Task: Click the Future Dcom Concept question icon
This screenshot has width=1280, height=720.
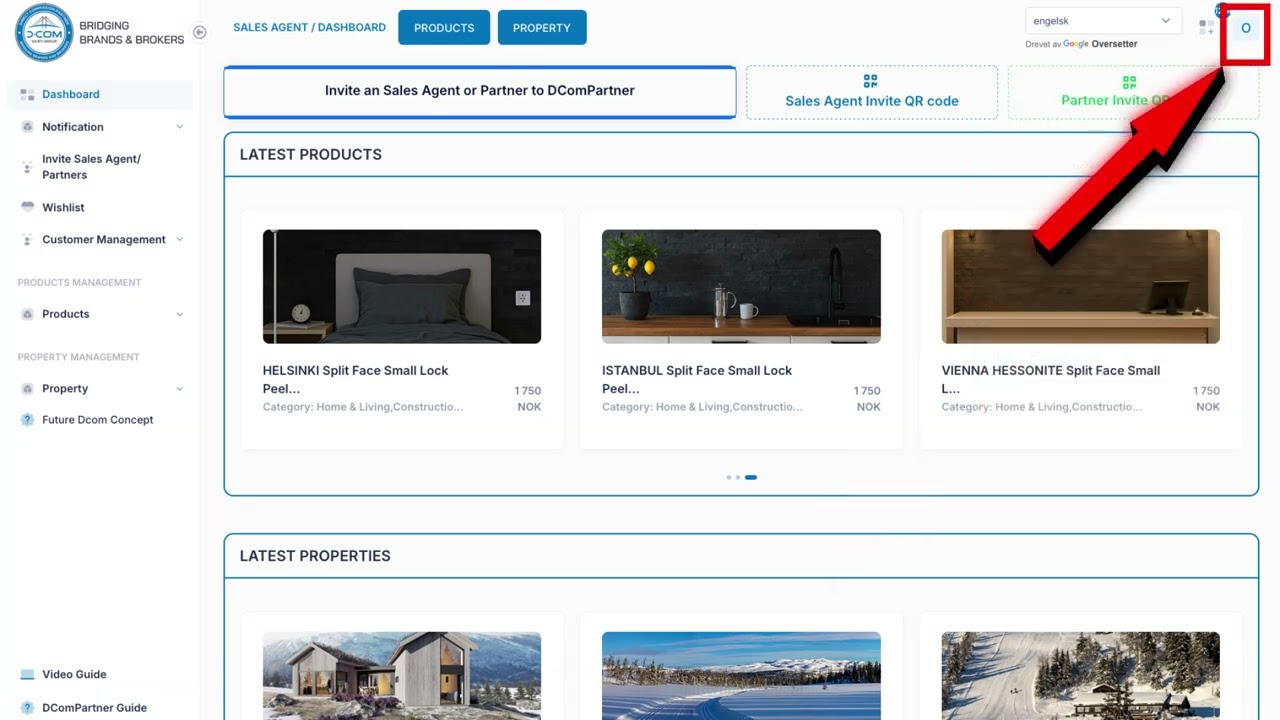Action: pos(27,420)
